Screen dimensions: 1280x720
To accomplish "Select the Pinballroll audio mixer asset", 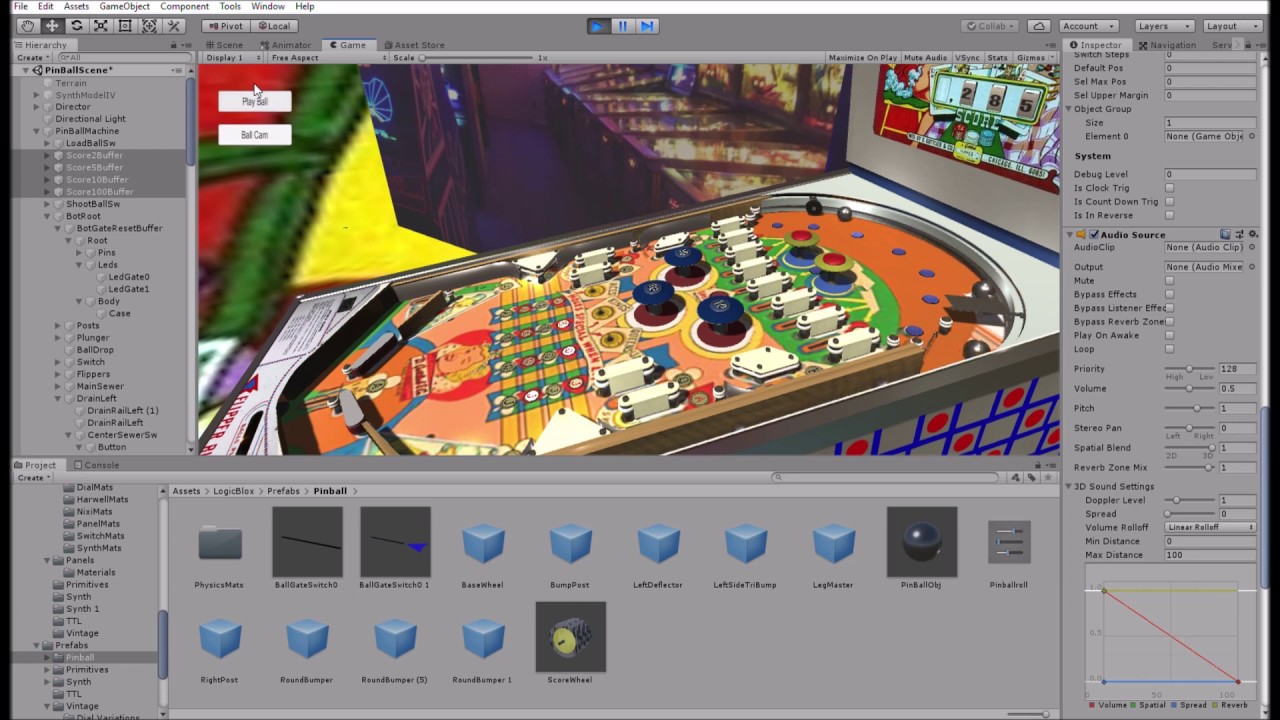I will [1009, 542].
